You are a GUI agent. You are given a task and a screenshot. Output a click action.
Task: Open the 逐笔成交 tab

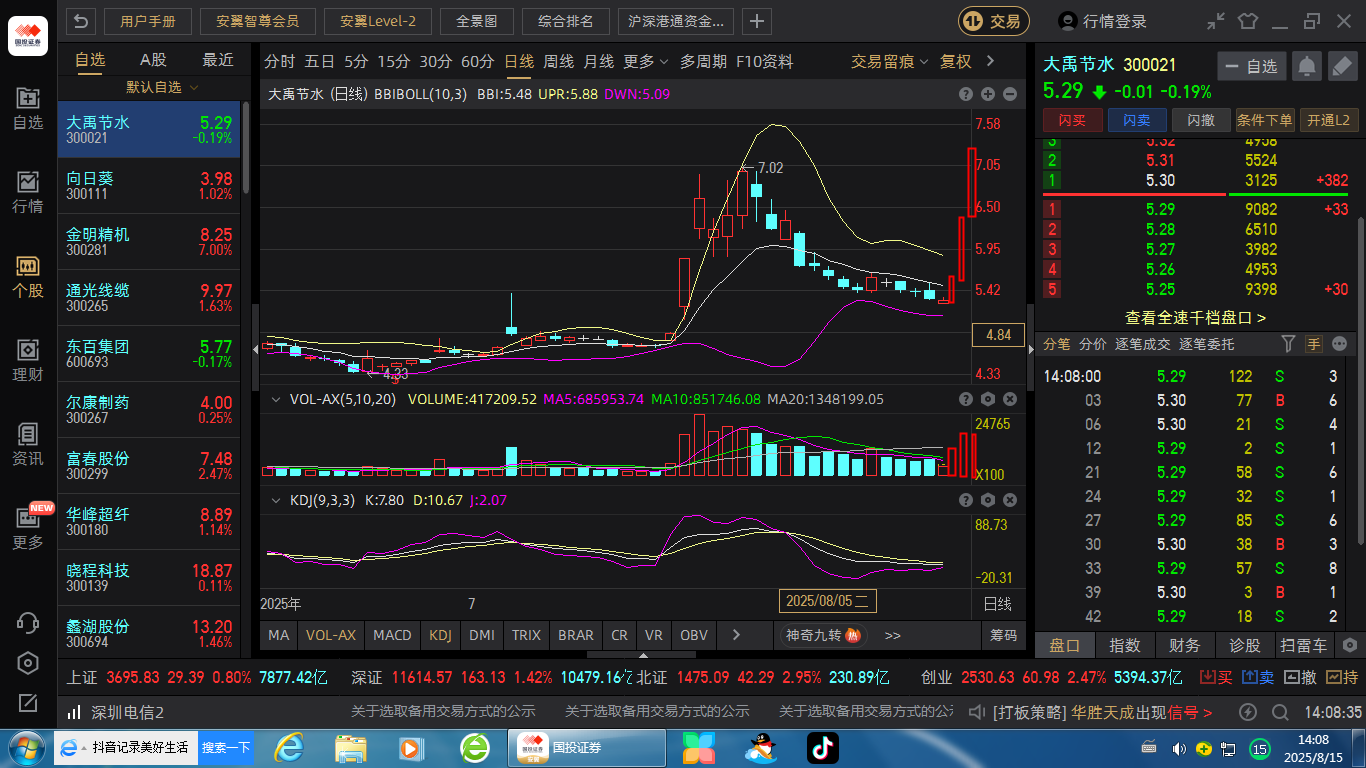coord(1142,344)
